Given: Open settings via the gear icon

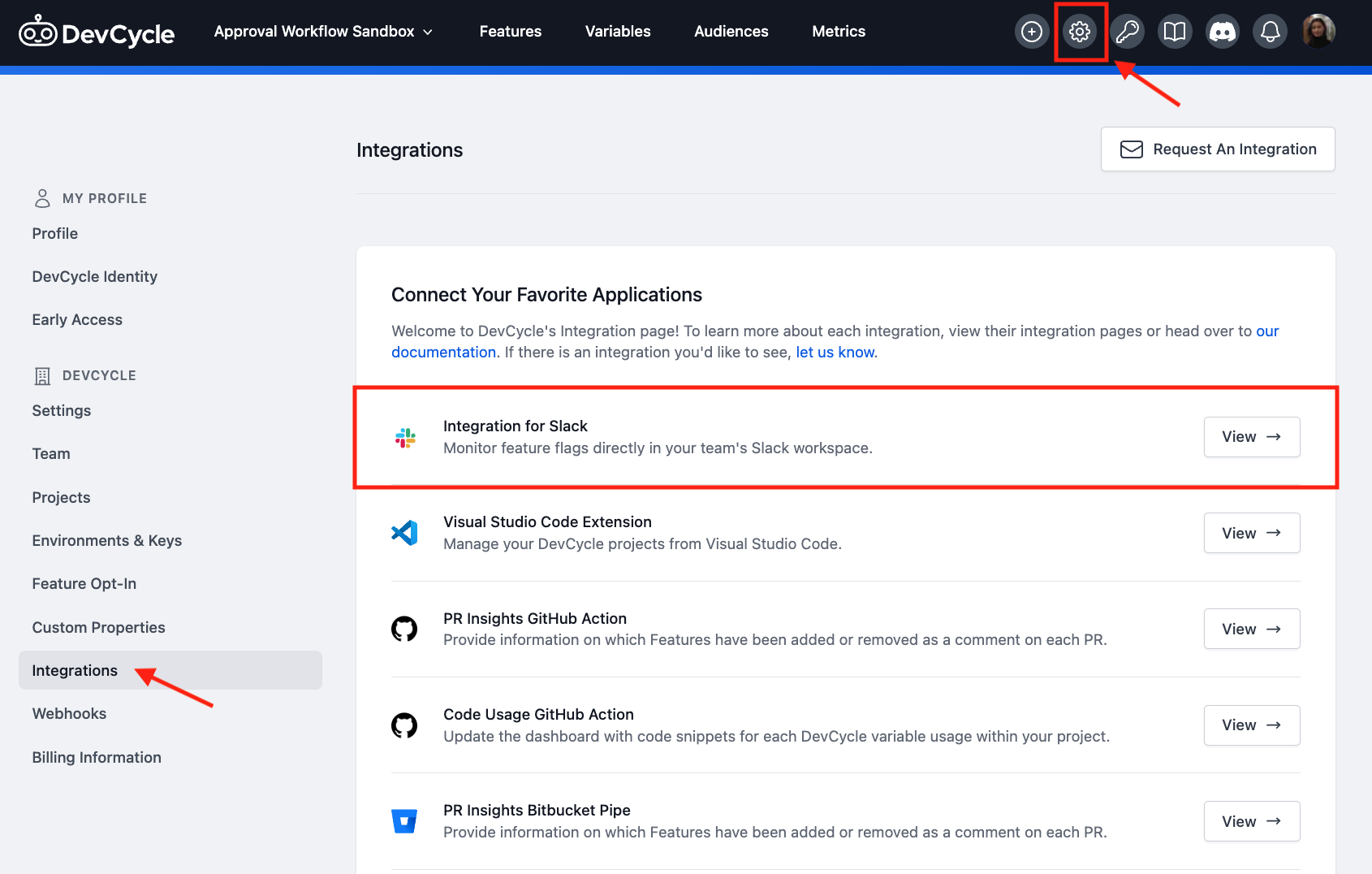Looking at the screenshot, I should [x=1079, y=31].
